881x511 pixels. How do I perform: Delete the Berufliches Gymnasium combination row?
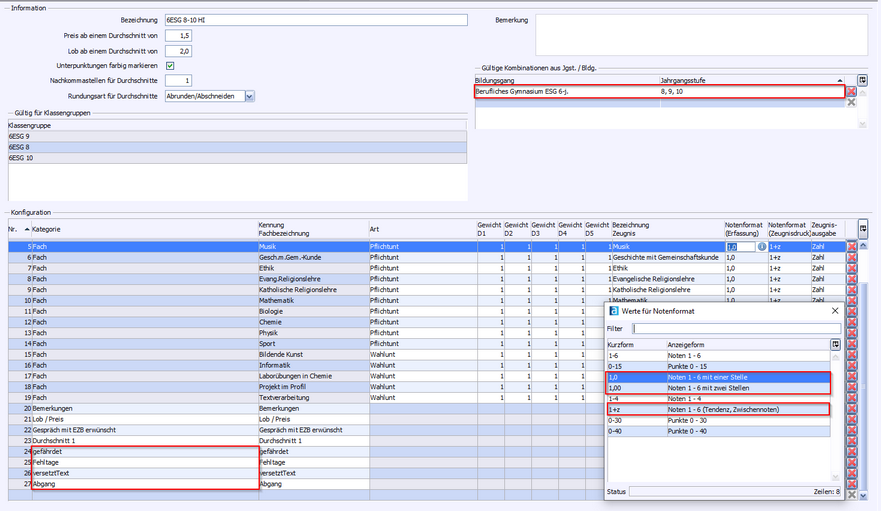(x=852, y=91)
